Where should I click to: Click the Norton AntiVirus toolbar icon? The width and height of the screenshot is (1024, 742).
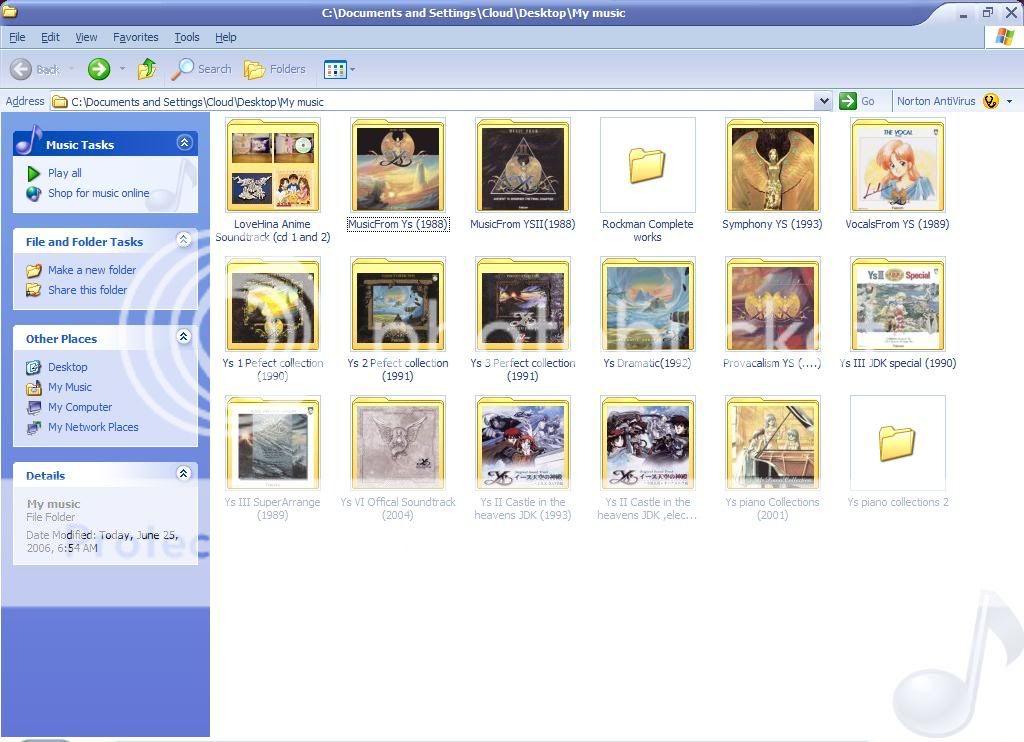pos(990,101)
